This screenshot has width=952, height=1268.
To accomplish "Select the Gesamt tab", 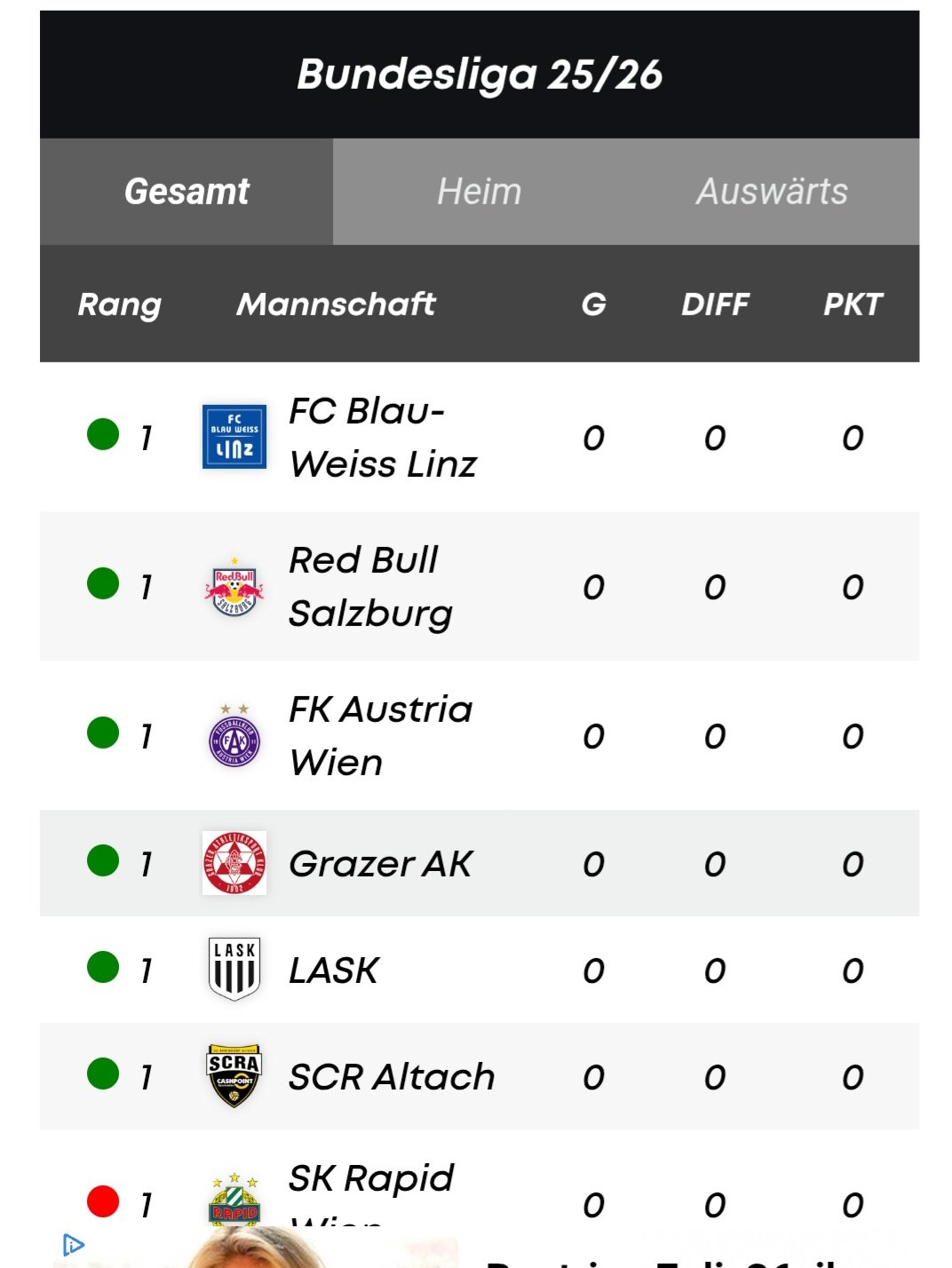I will click(186, 192).
